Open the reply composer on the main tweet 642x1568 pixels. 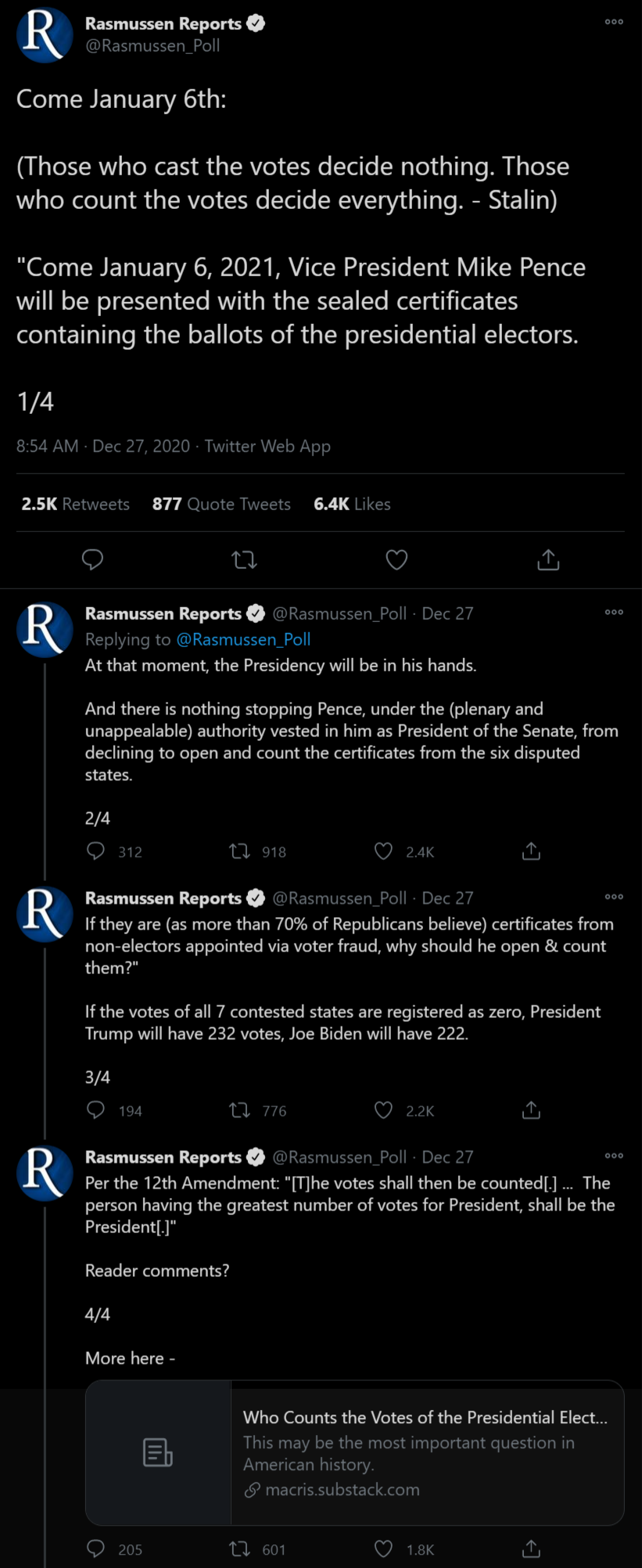click(x=92, y=560)
